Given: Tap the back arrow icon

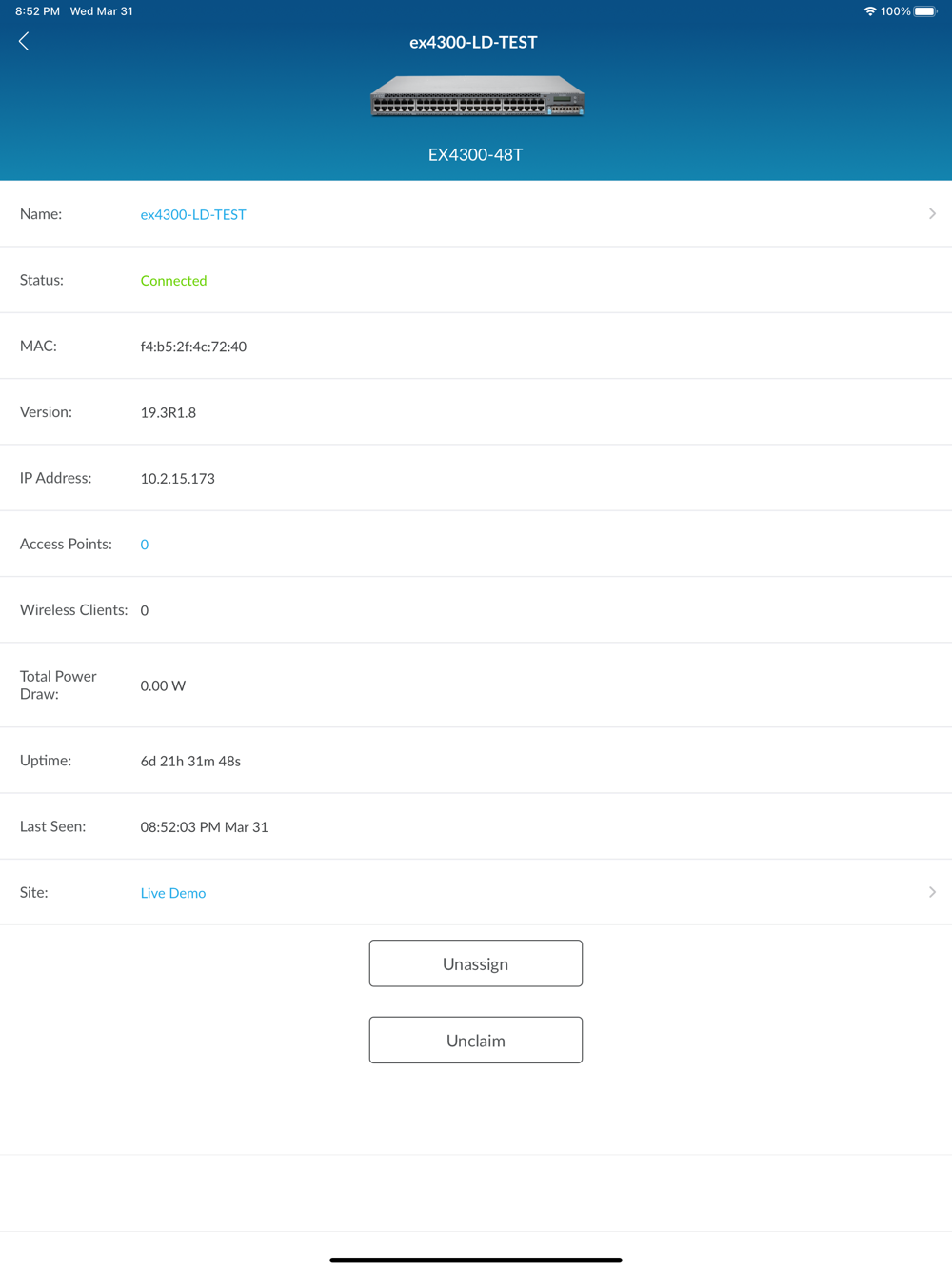Looking at the screenshot, I should [24, 41].
